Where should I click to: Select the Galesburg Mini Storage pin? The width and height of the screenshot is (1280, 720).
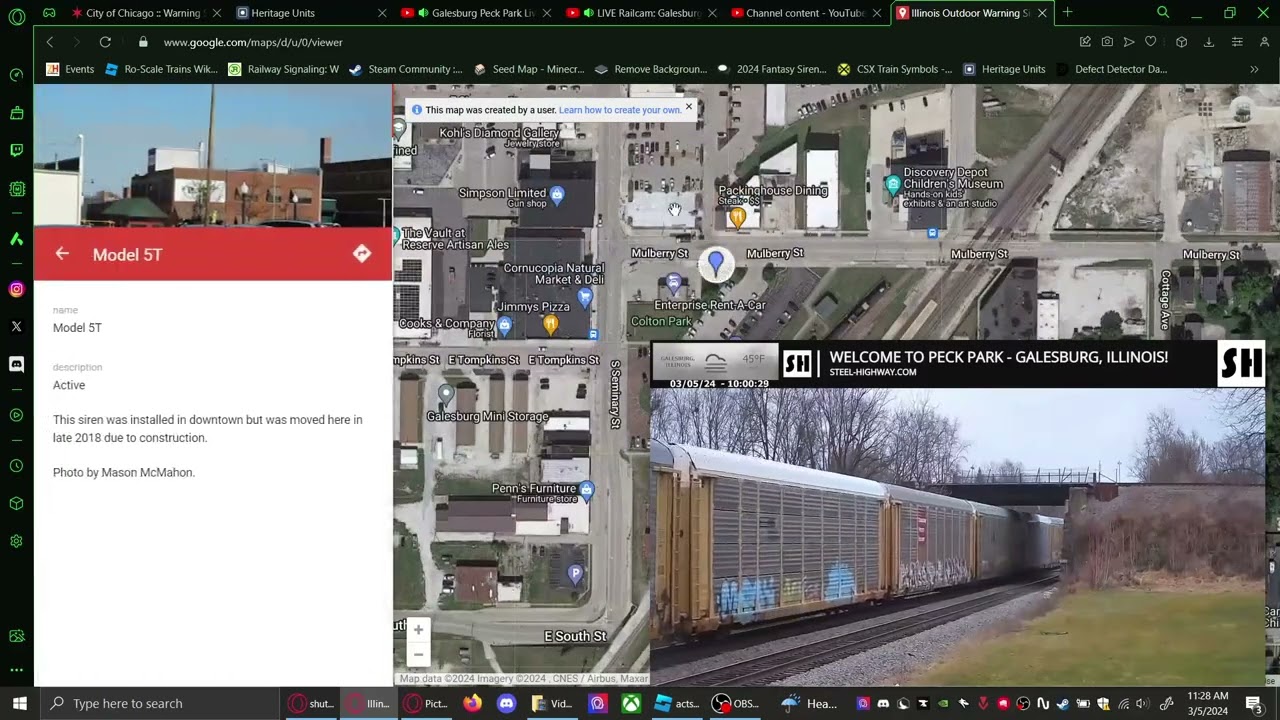pyautogui.click(x=446, y=393)
